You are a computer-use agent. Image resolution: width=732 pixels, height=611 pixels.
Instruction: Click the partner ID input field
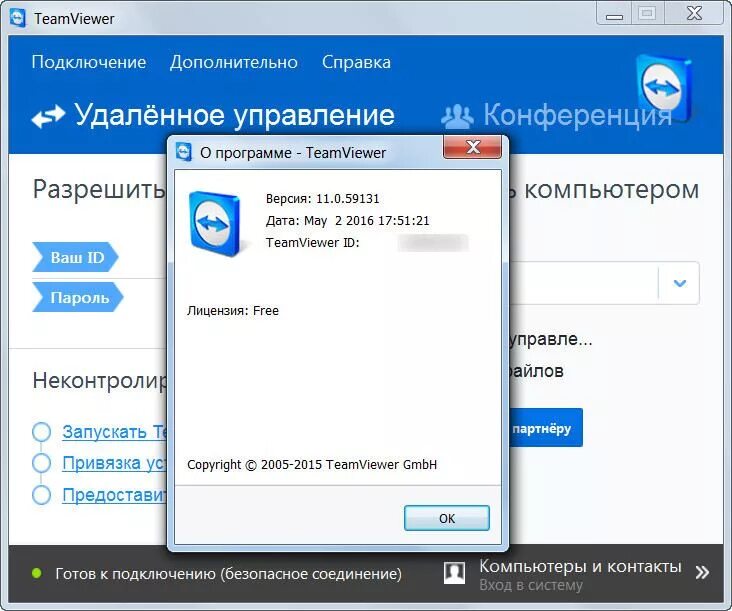pos(584,283)
